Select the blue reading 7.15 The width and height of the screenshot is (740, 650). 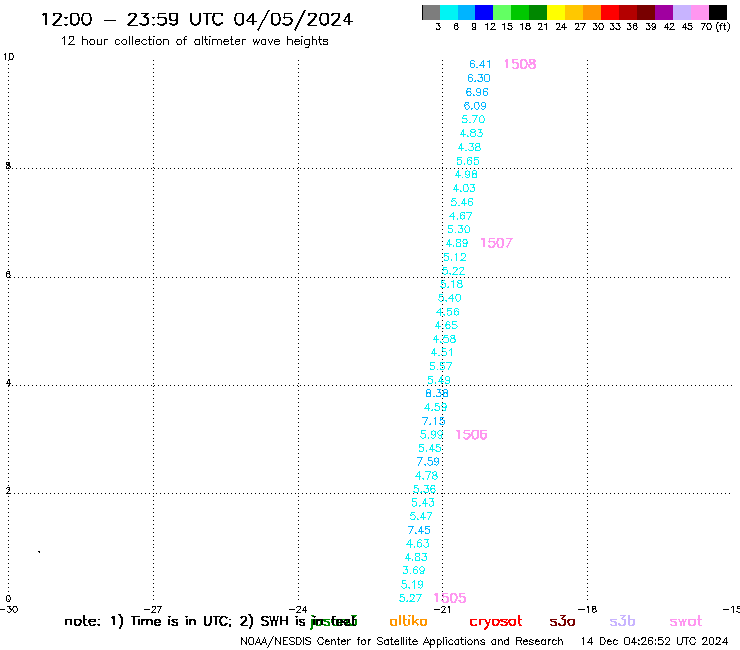pos(433,421)
